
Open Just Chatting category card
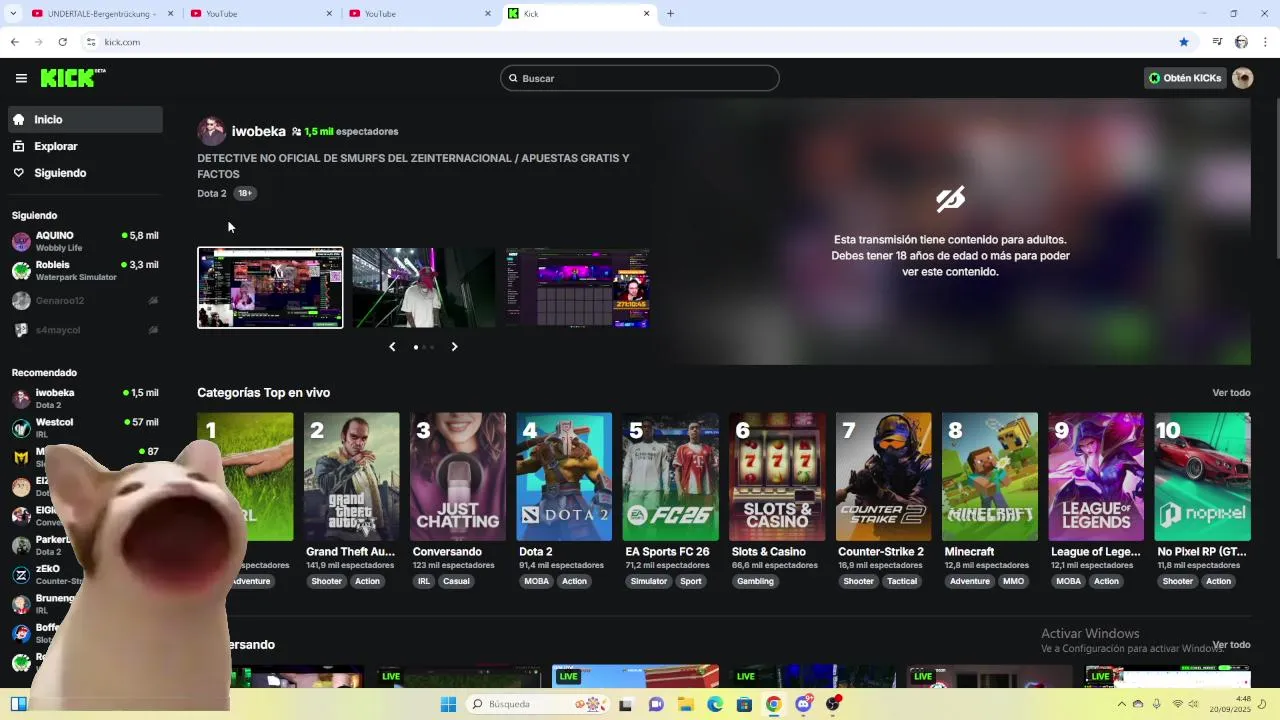tap(457, 477)
